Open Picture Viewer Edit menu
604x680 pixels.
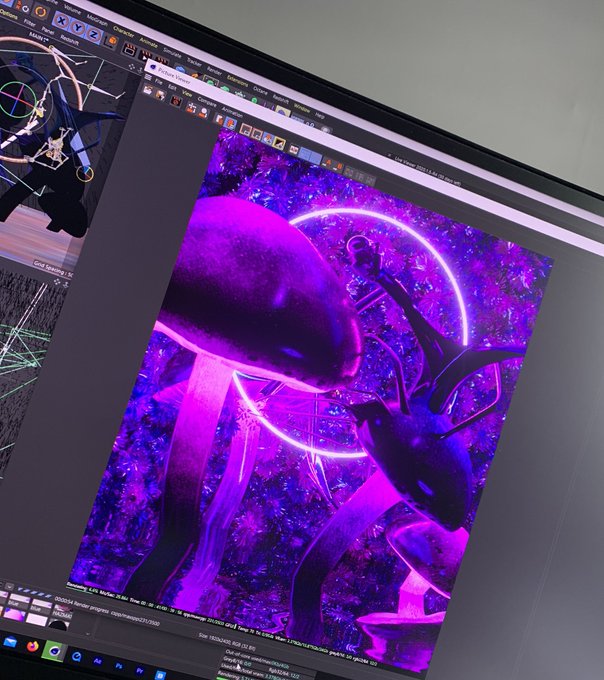pos(172,88)
